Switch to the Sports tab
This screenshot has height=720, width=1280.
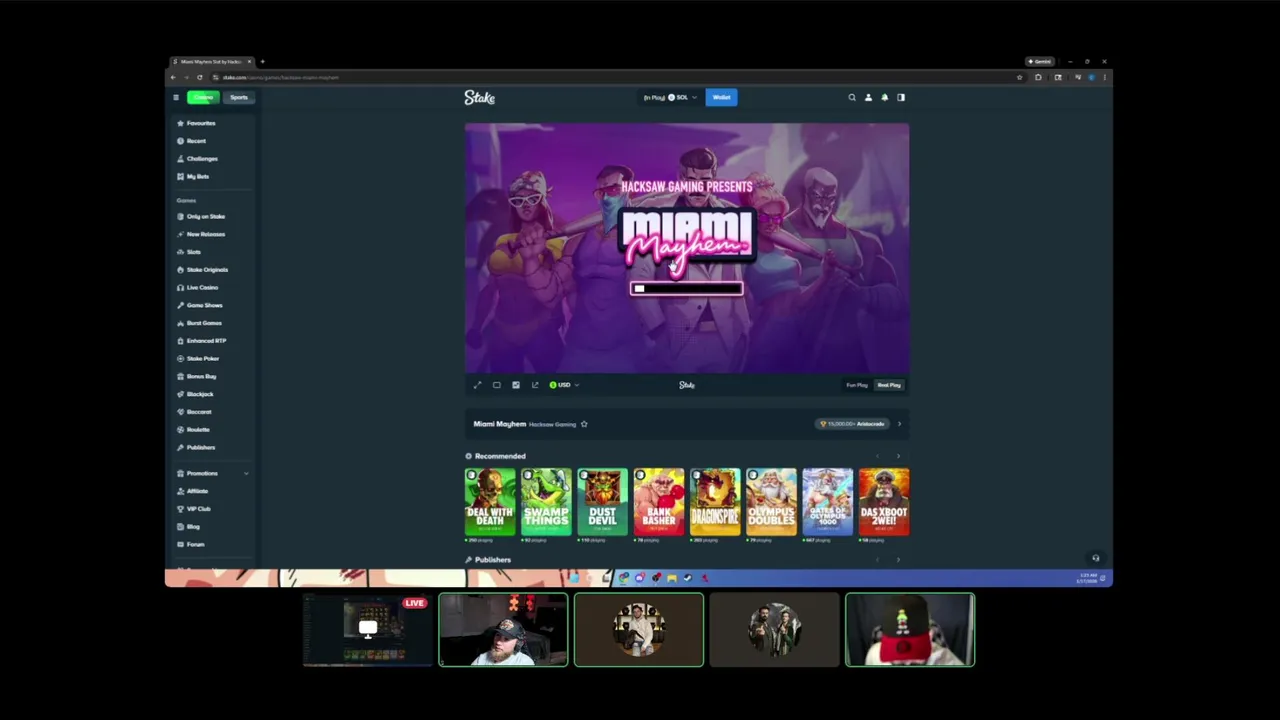pyautogui.click(x=238, y=97)
